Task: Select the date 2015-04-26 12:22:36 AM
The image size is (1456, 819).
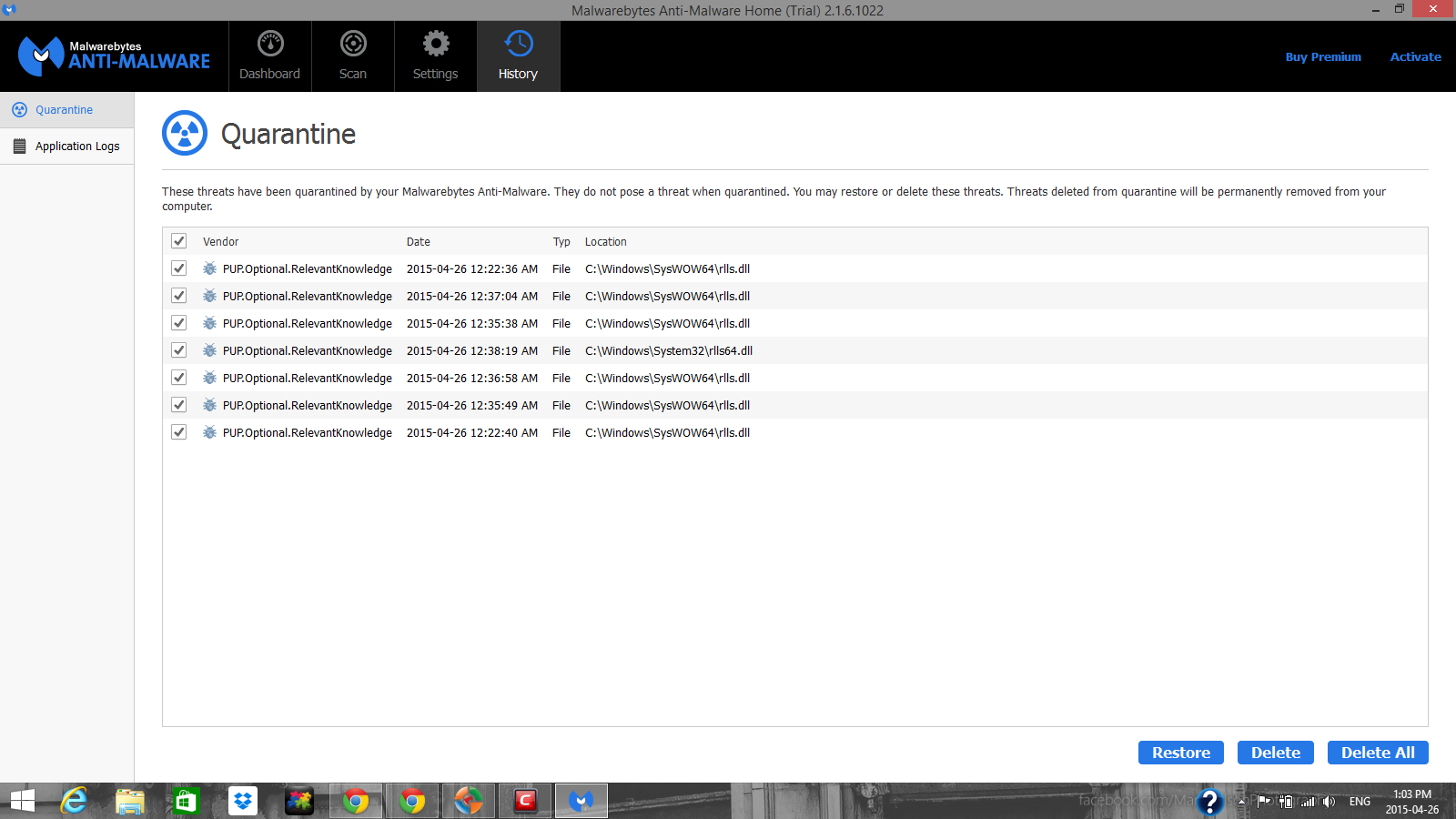Action: (x=472, y=269)
